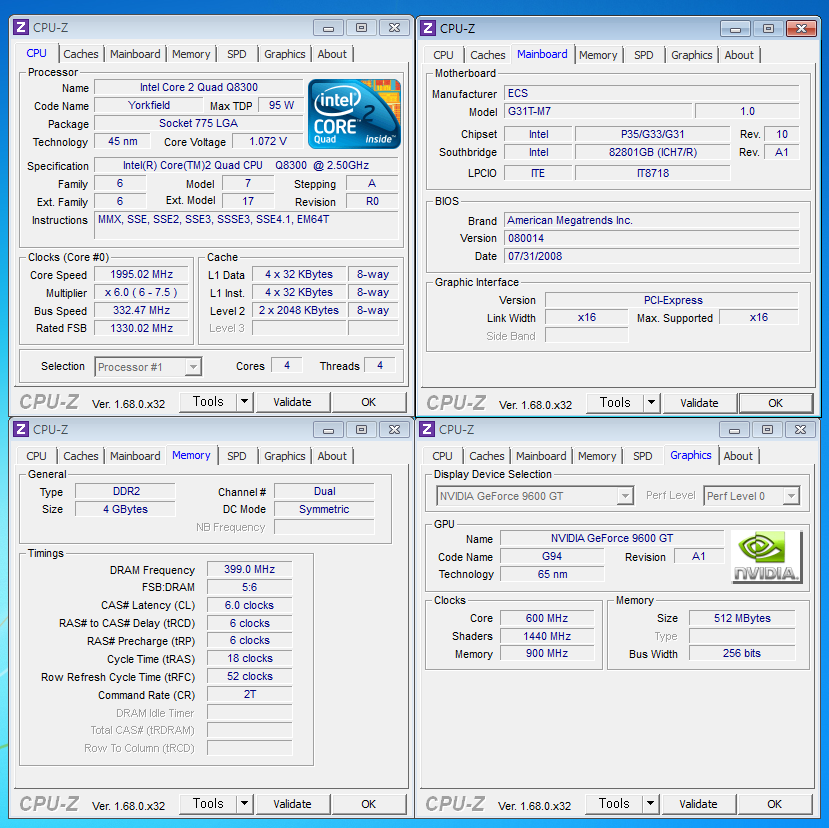Click the Tools button in the Graphics window

coord(614,804)
